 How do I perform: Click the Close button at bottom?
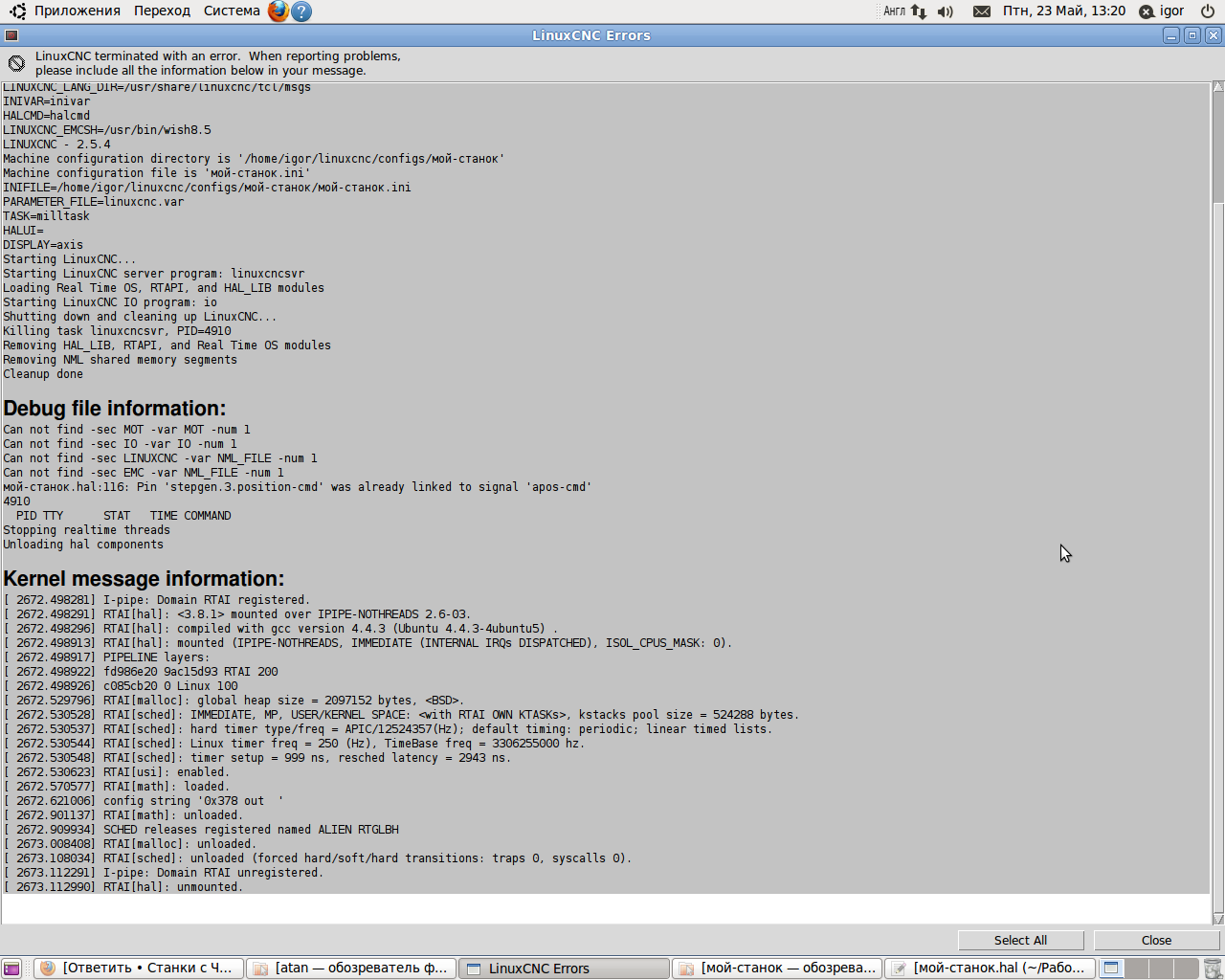1156,940
